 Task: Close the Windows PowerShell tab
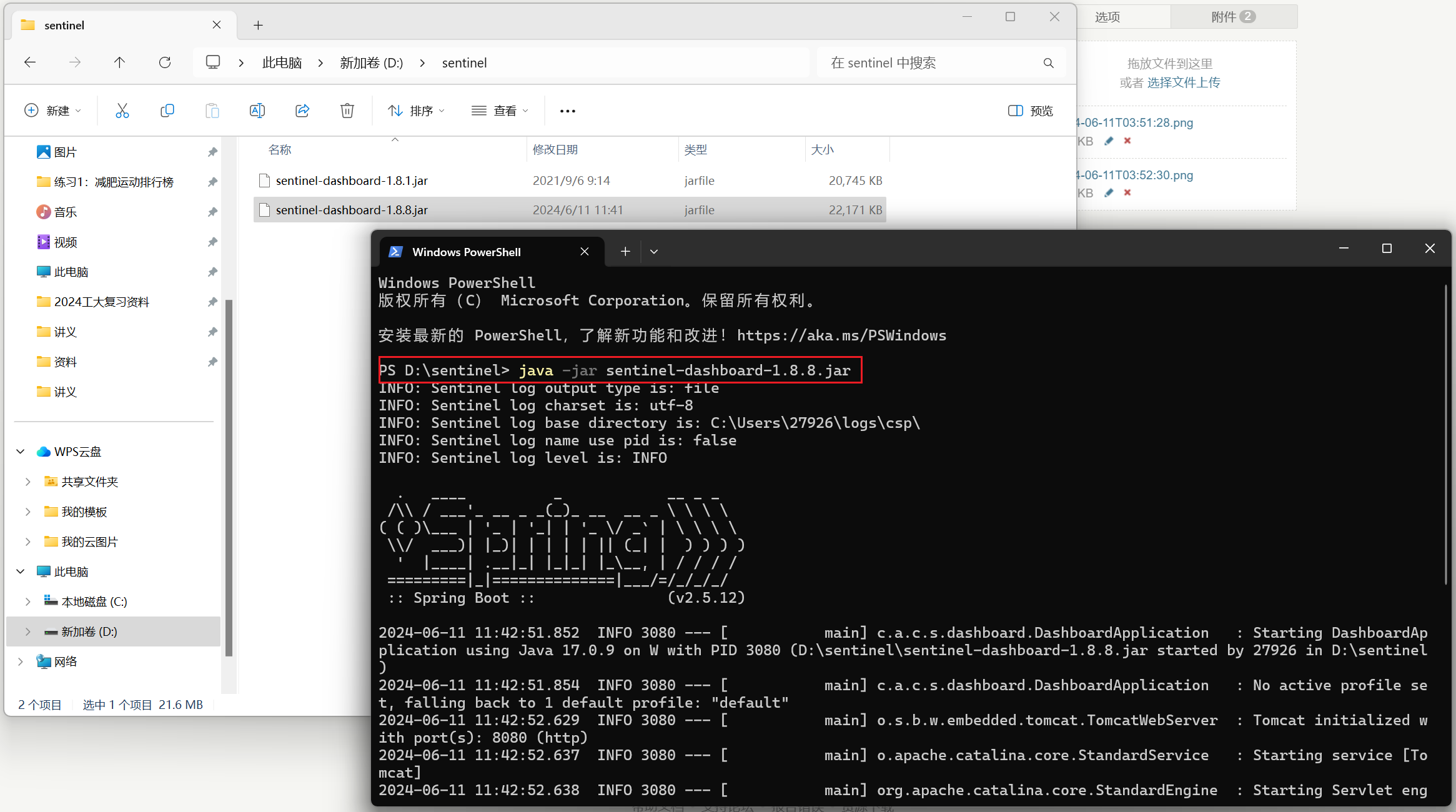coord(585,251)
